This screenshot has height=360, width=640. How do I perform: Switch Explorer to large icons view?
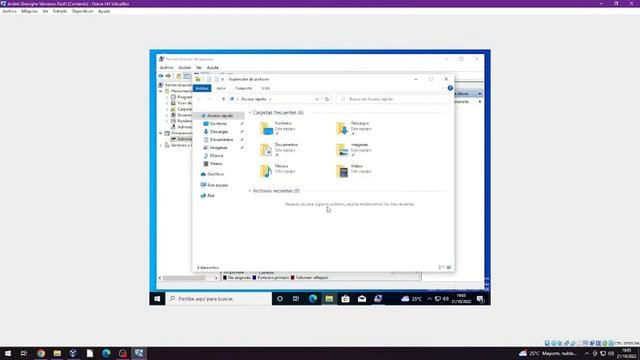449,267
